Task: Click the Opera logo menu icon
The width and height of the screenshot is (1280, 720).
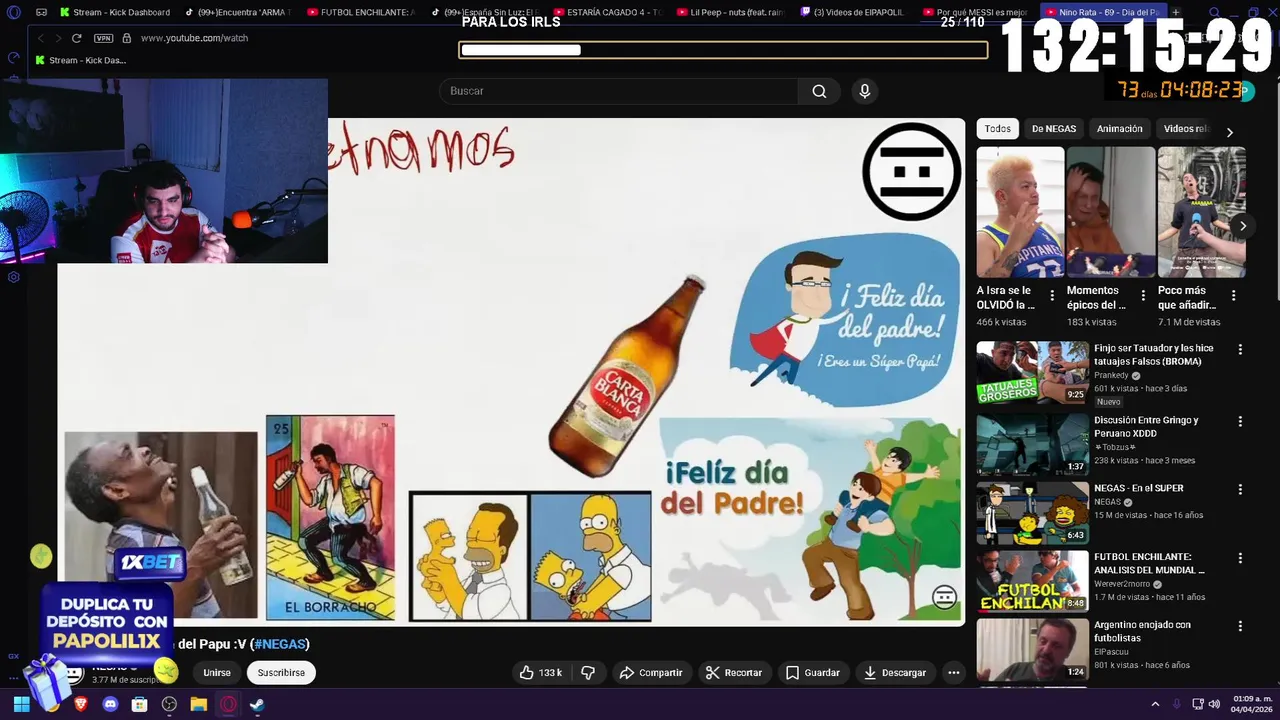Action: tap(14, 12)
